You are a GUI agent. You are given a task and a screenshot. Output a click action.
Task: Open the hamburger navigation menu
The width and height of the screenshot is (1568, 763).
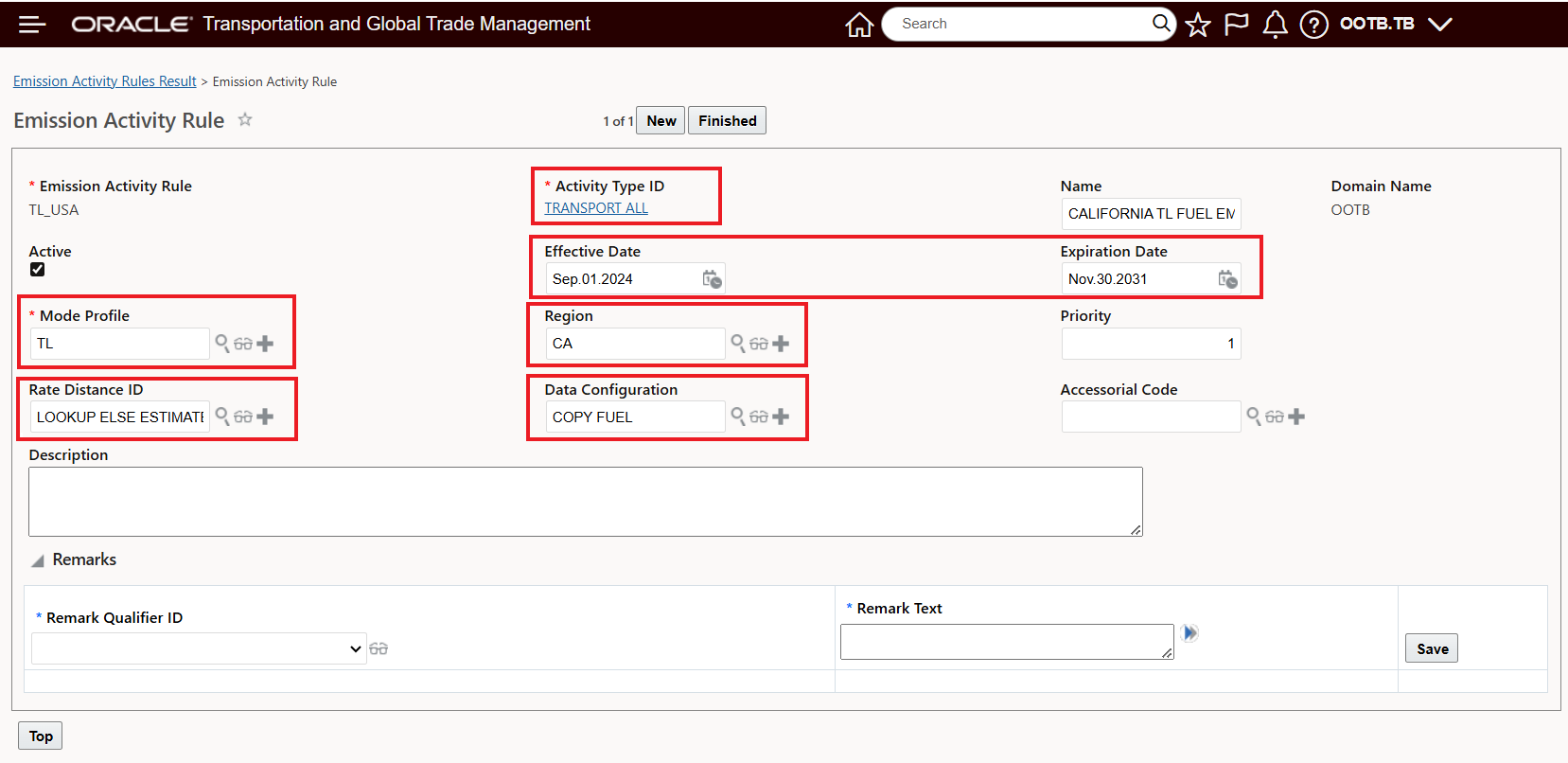pyautogui.click(x=32, y=25)
